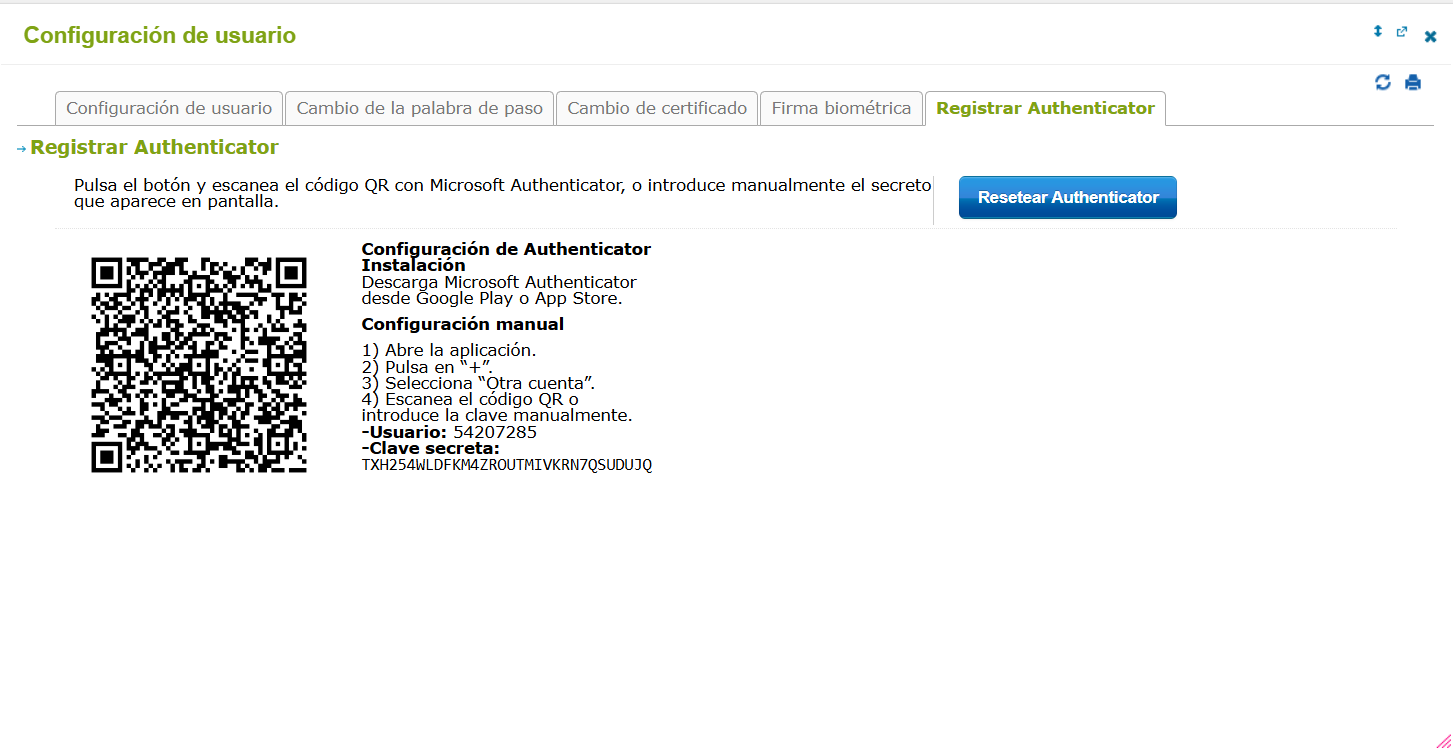Click the Configuración de Authenticator heading
1453x751 pixels.
click(x=506, y=249)
